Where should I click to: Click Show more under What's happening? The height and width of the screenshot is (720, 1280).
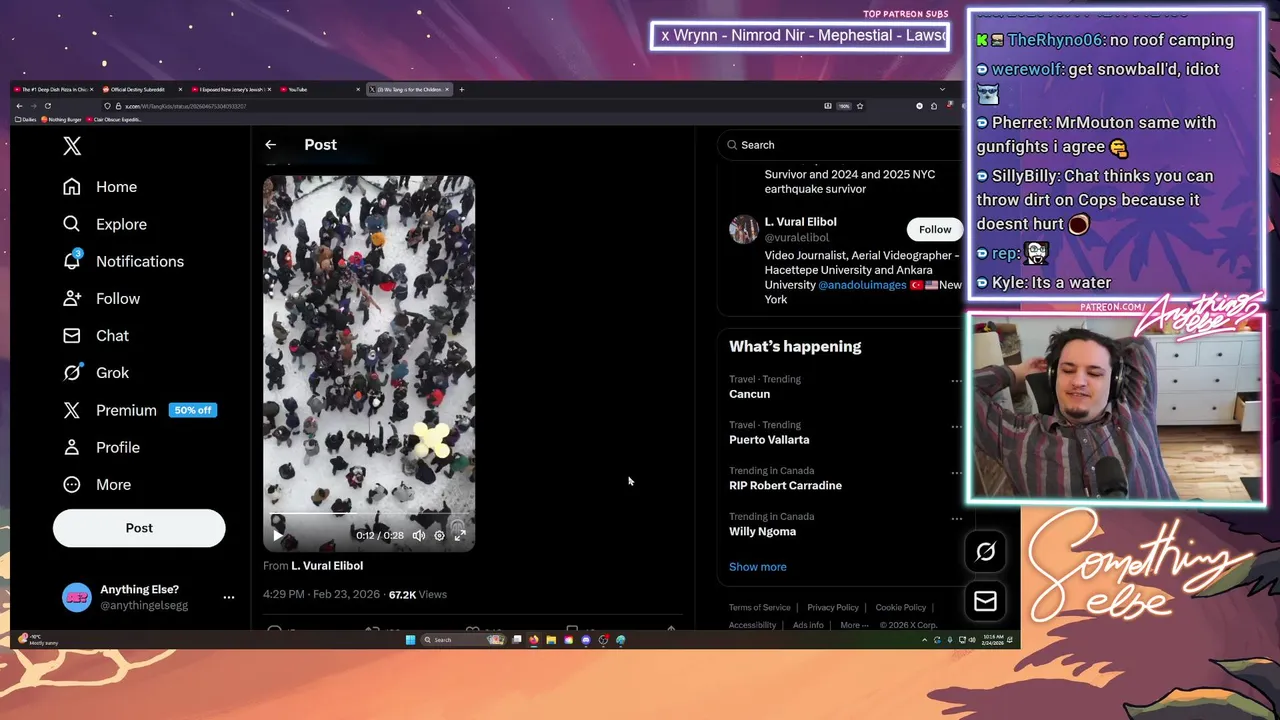757,567
